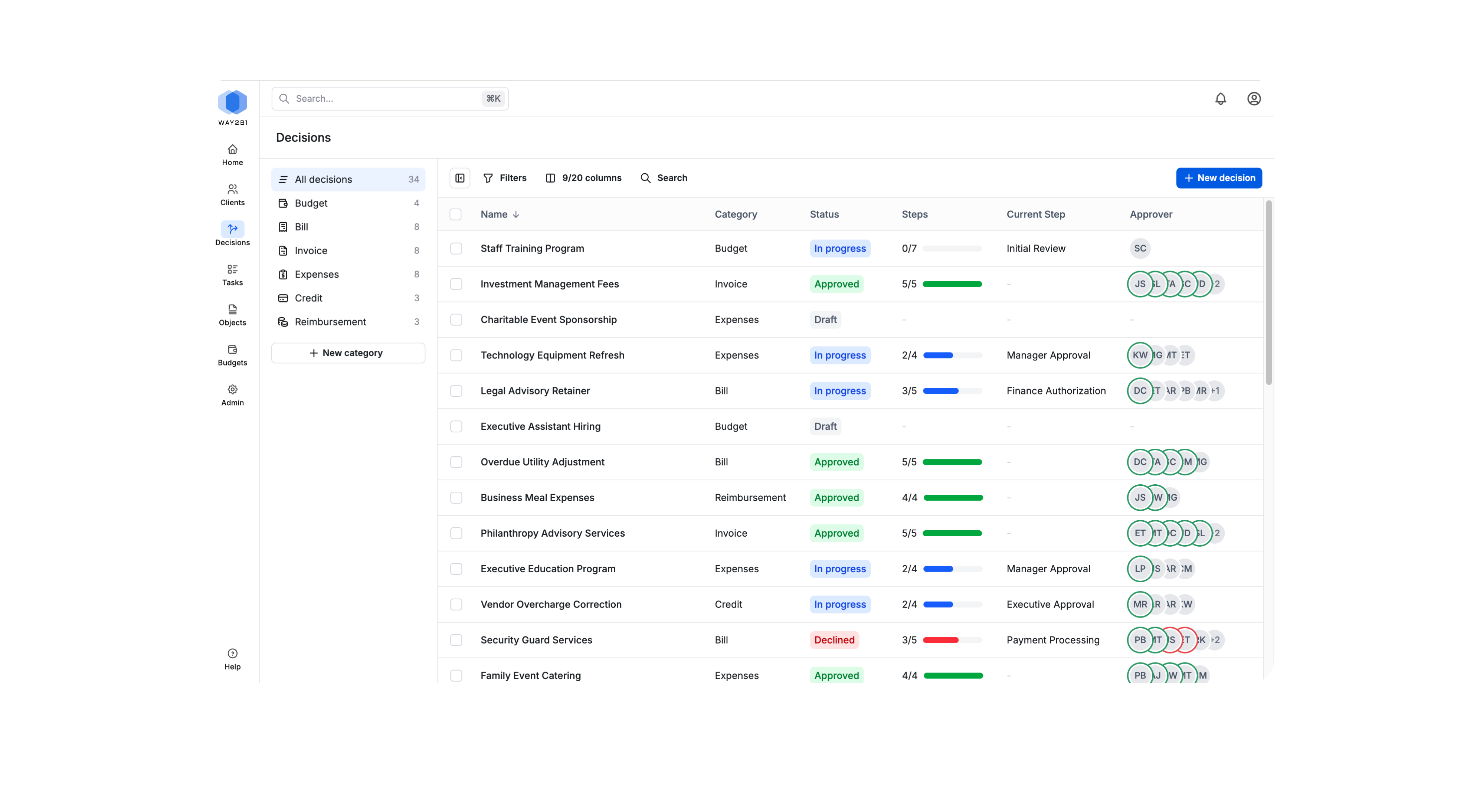Open the Decisions section in sidebar
This screenshot has width=1480, height=812.
[232, 233]
